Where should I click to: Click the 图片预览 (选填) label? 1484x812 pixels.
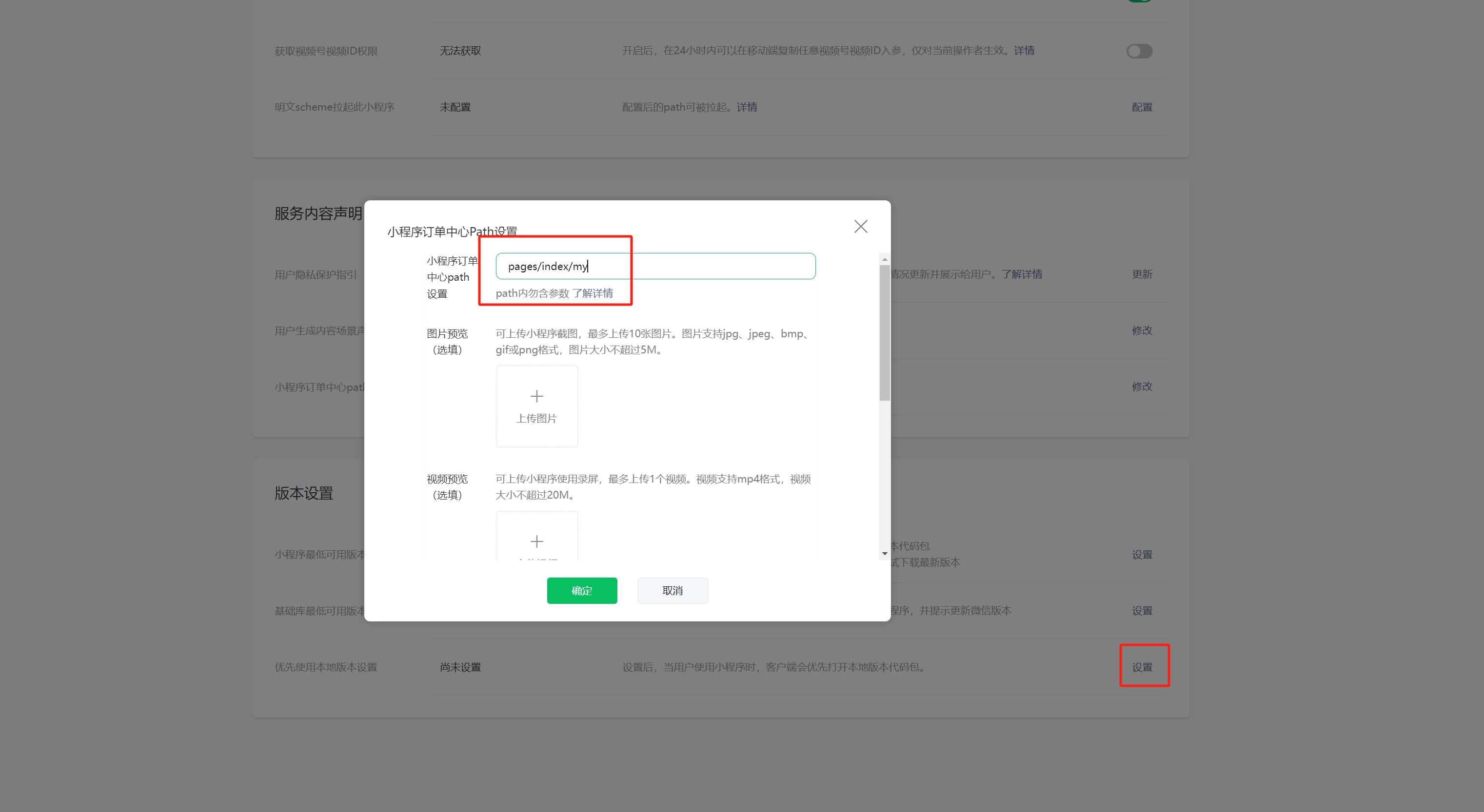447,342
